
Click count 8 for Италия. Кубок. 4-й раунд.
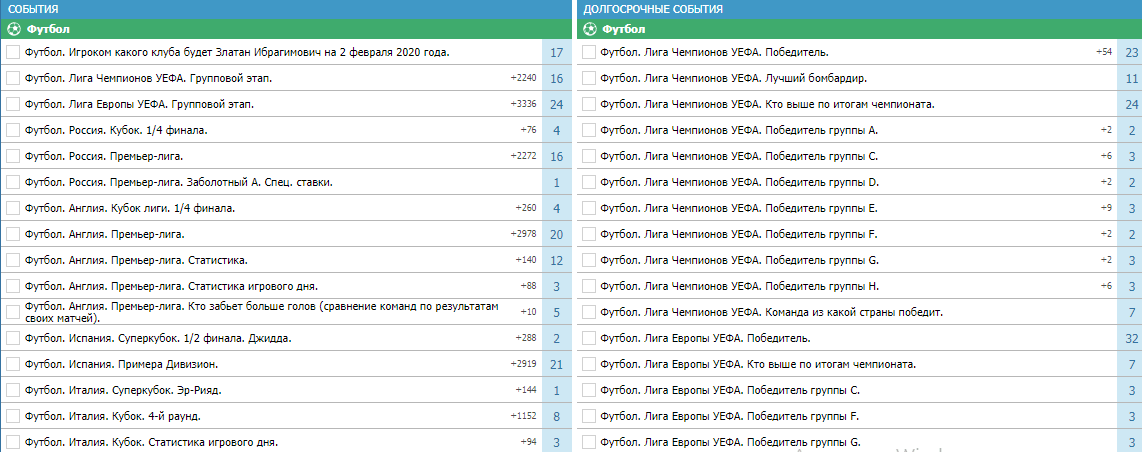click(x=557, y=416)
